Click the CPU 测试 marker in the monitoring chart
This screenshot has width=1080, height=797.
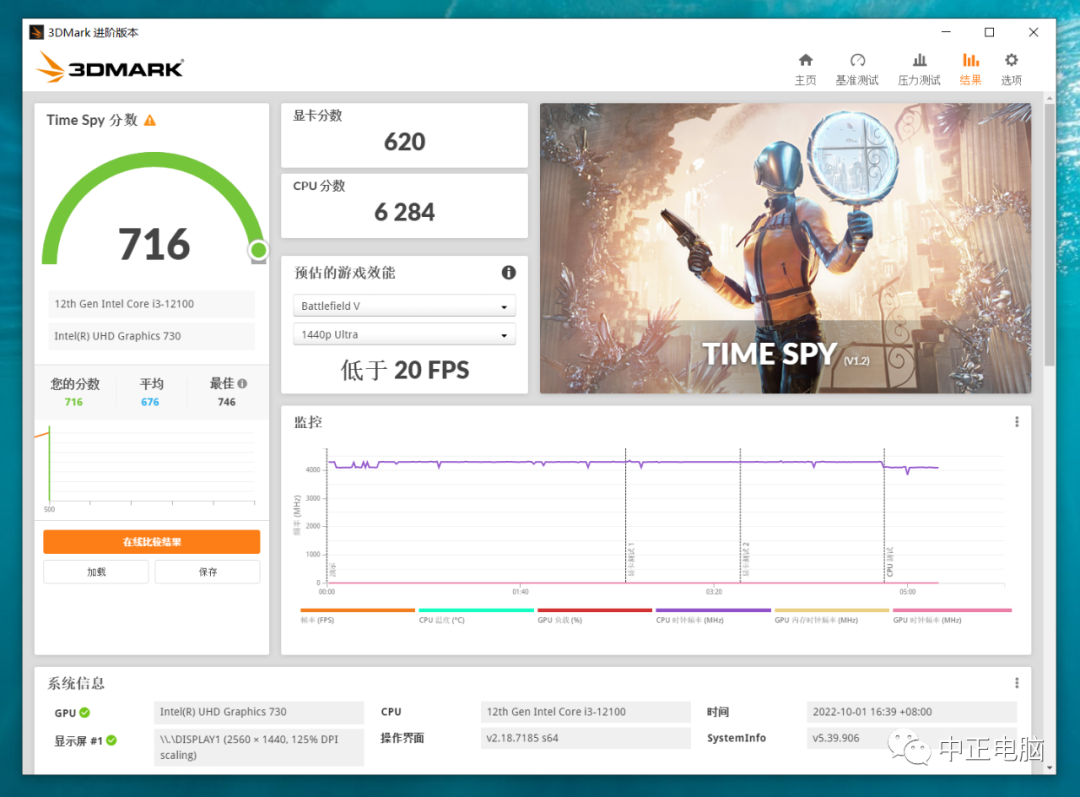(x=889, y=562)
